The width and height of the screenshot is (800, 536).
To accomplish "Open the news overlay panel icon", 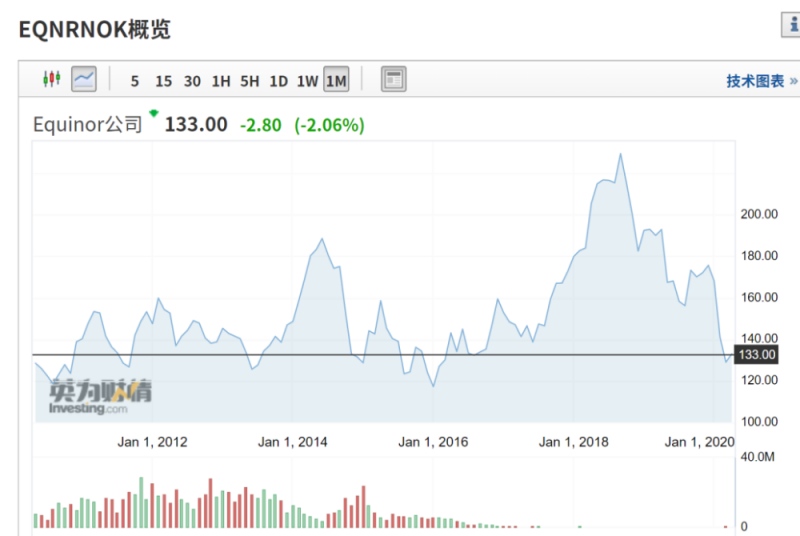I will click(393, 80).
